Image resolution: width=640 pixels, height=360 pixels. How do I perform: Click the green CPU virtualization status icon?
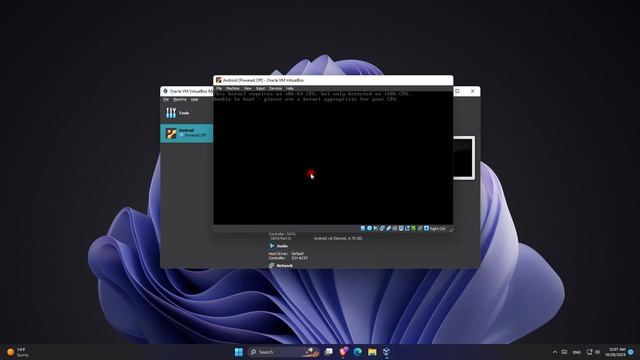[x=413, y=229]
